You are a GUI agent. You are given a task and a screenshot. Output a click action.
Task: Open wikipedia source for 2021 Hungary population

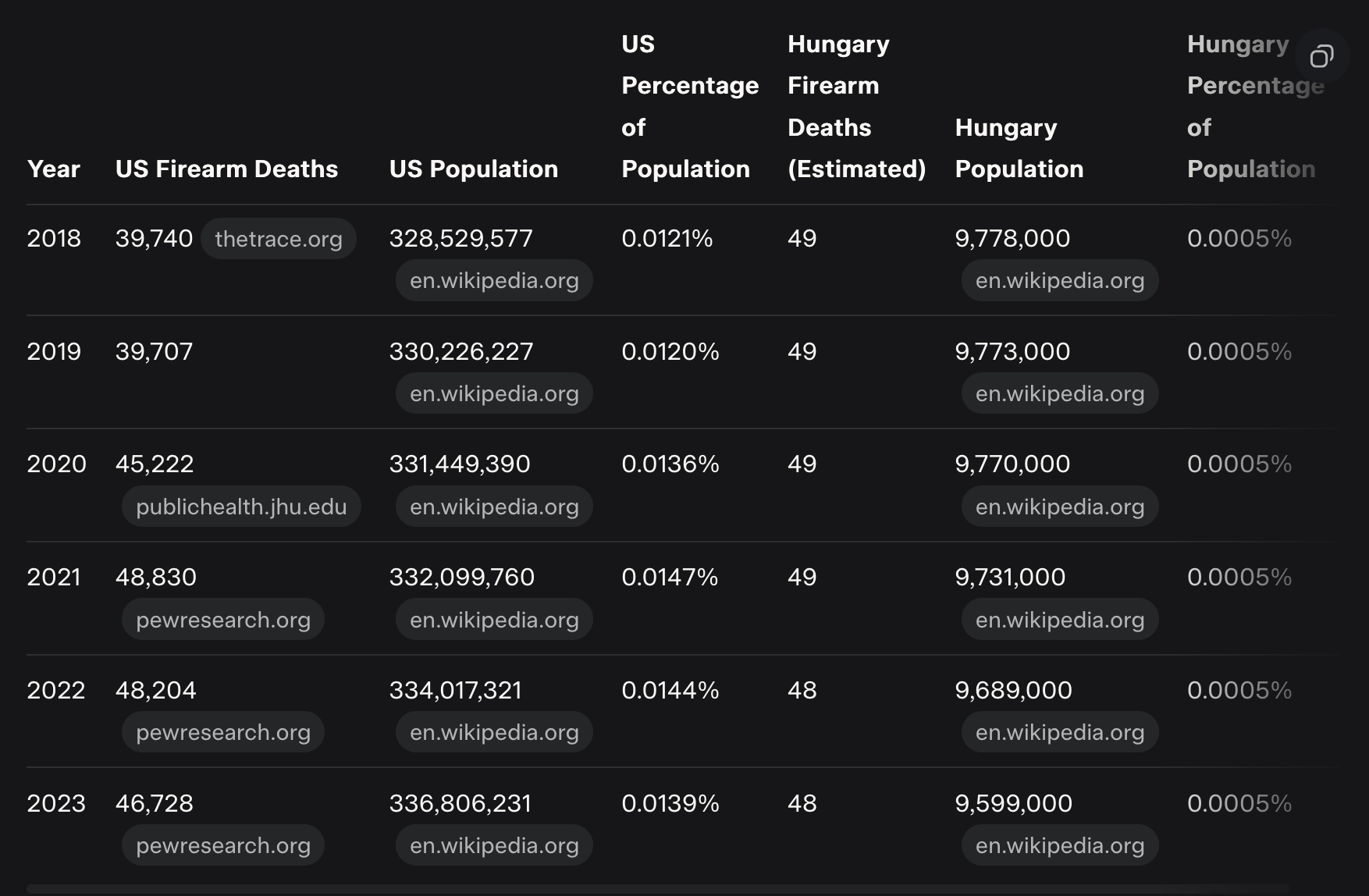tap(1059, 620)
